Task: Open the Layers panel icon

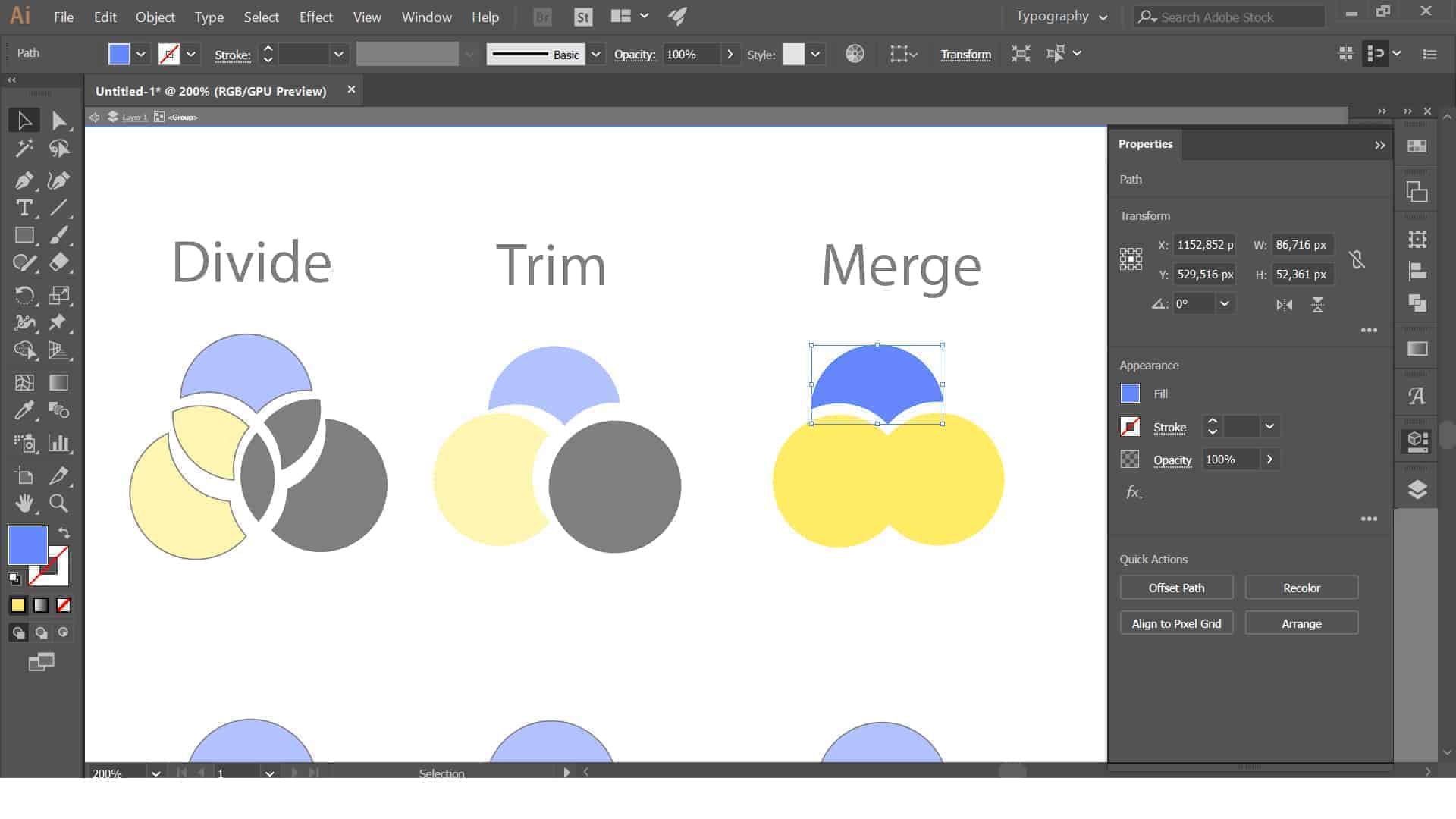Action: (x=1417, y=490)
